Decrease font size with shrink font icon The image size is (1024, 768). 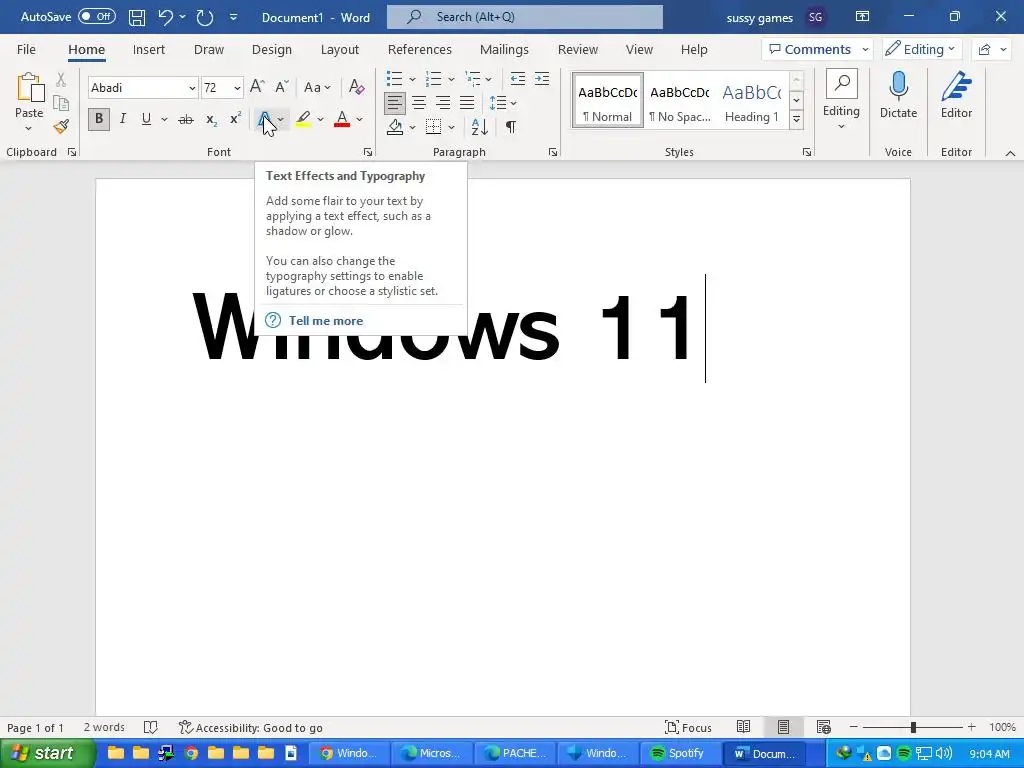pos(281,87)
